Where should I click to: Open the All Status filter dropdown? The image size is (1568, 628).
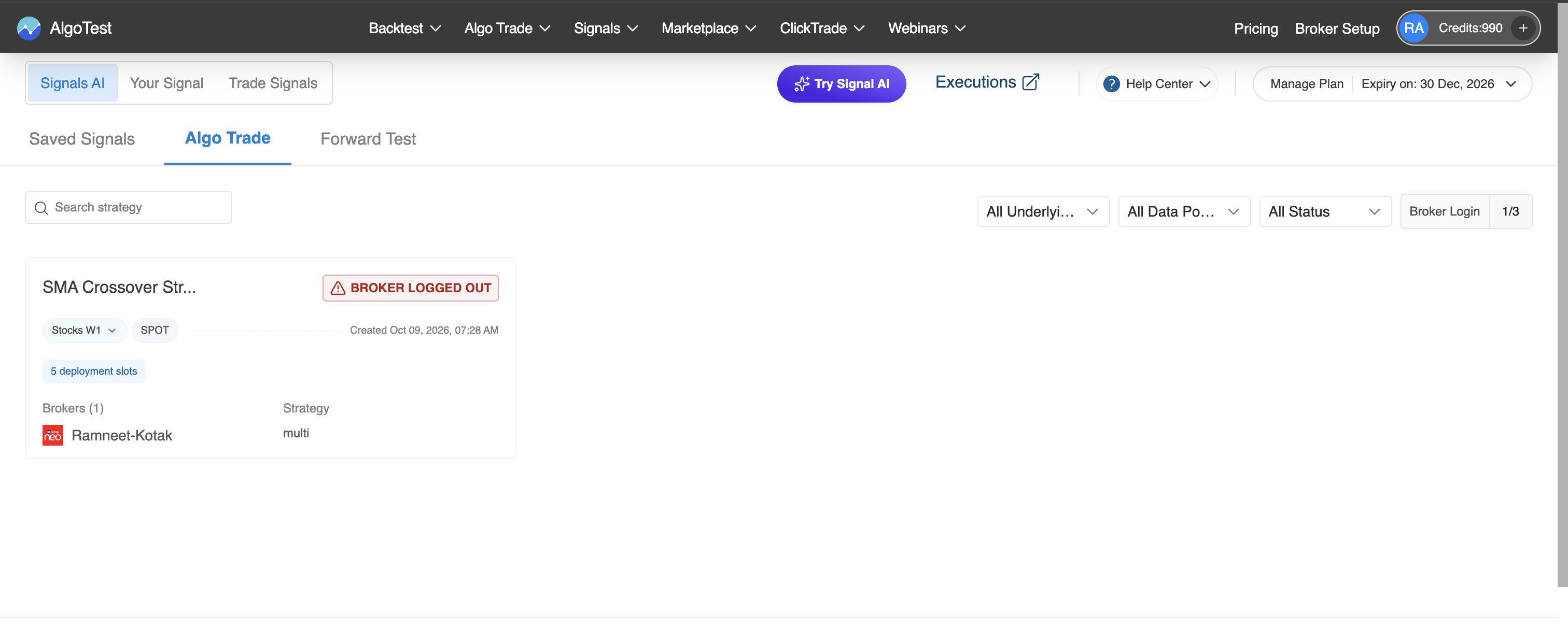[x=1325, y=211]
